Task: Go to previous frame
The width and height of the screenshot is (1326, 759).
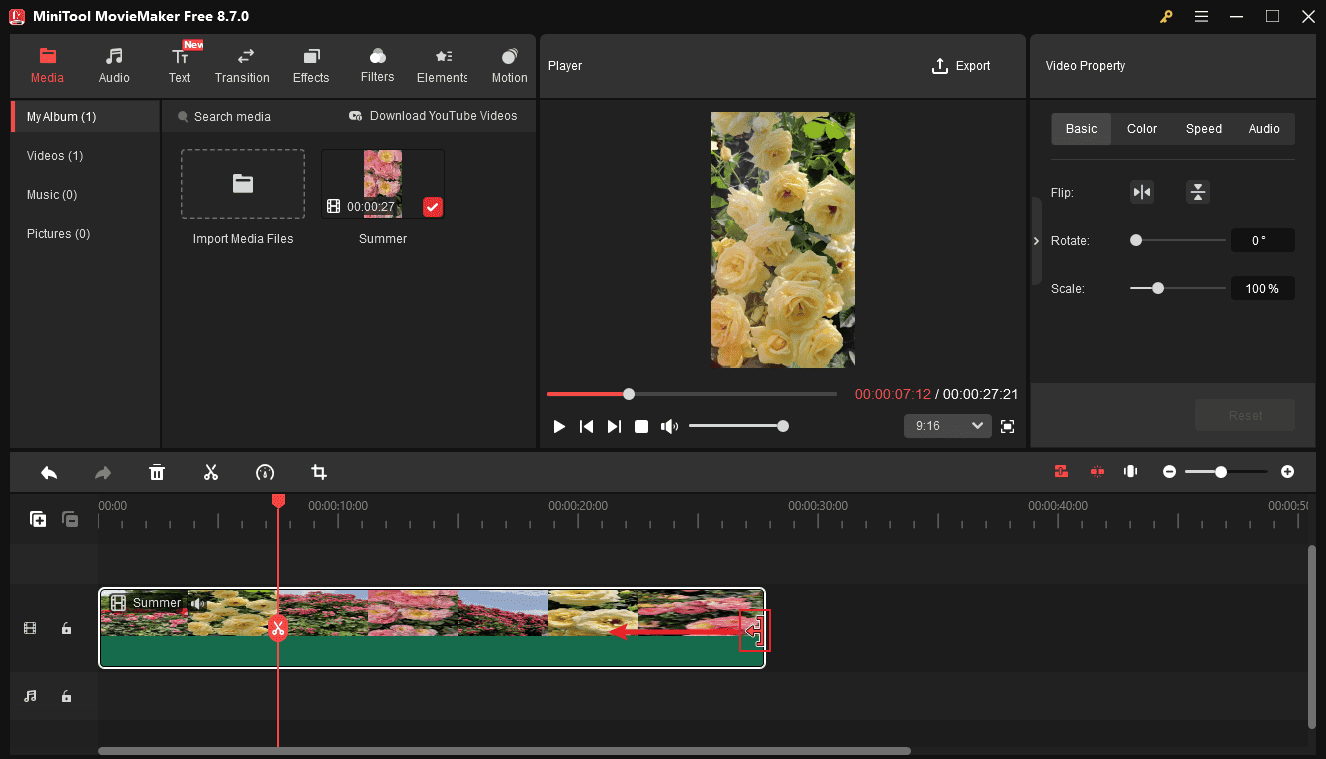Action: [587, 427]
